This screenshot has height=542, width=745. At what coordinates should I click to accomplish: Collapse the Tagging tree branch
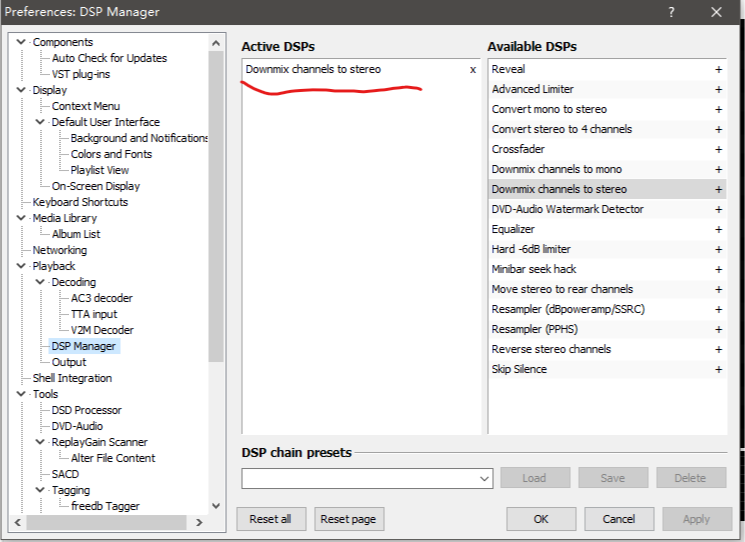coord(41,490)
